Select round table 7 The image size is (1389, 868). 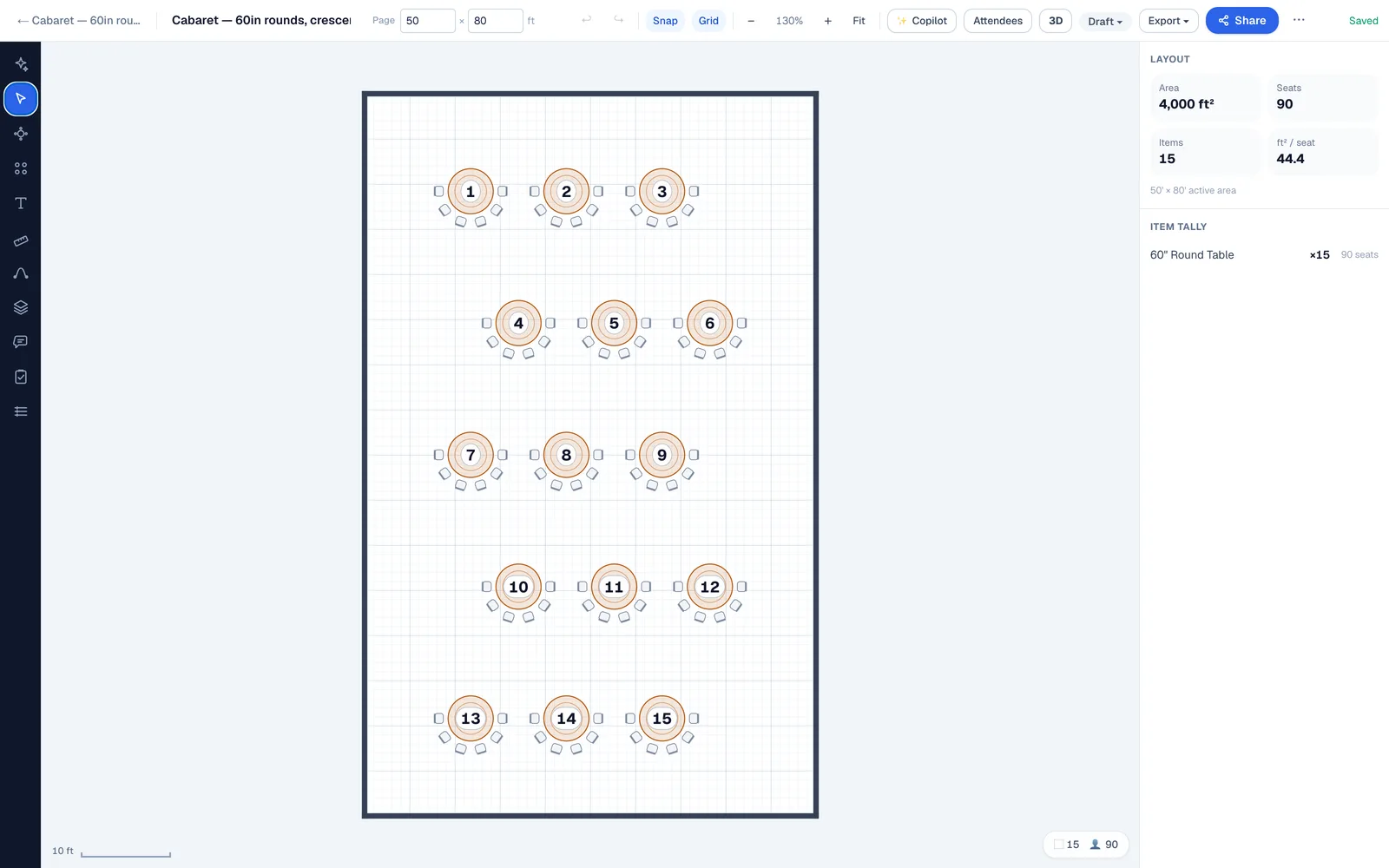pos(471,455)
